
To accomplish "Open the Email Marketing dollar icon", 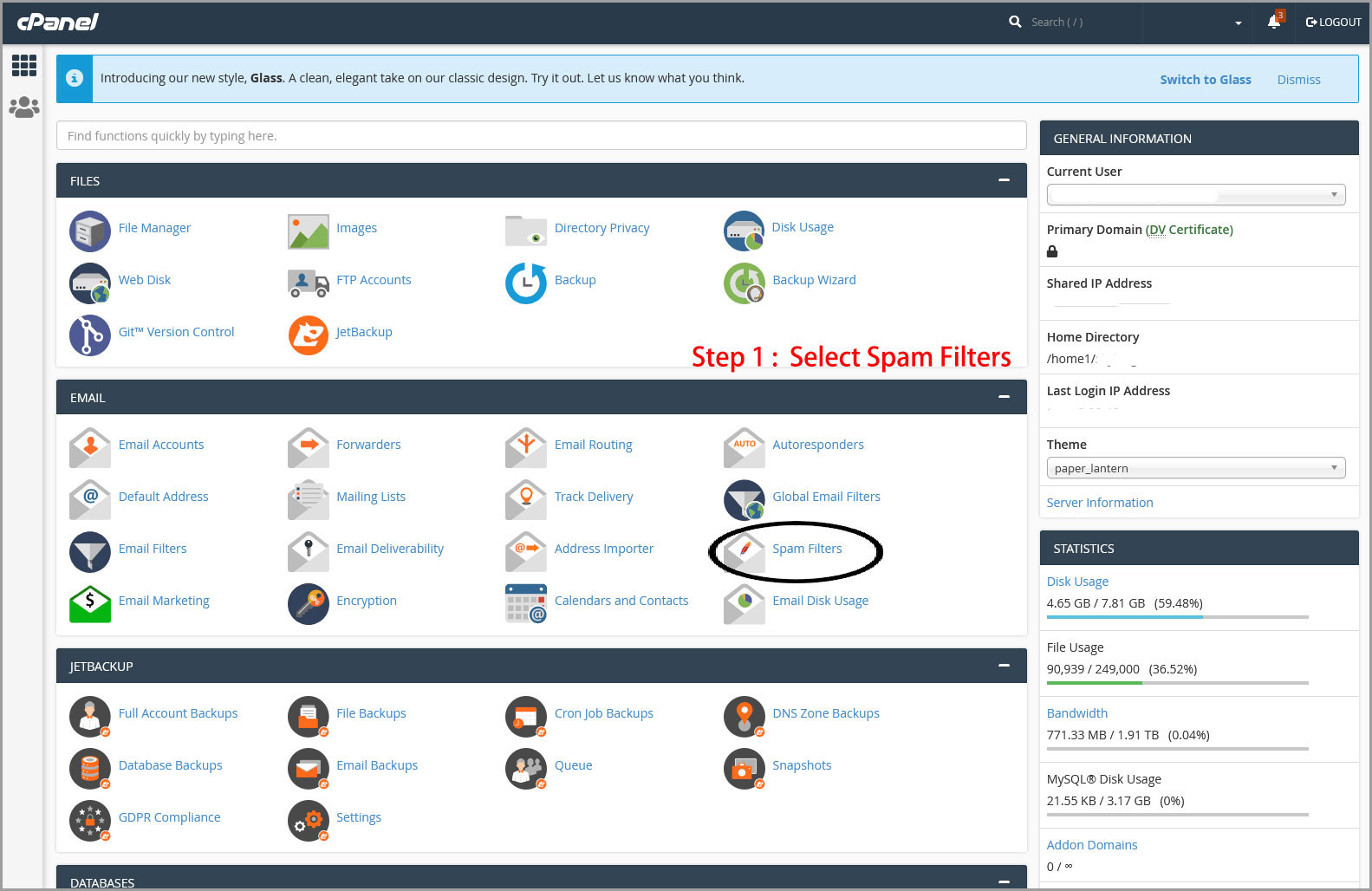I will [90, 604].
